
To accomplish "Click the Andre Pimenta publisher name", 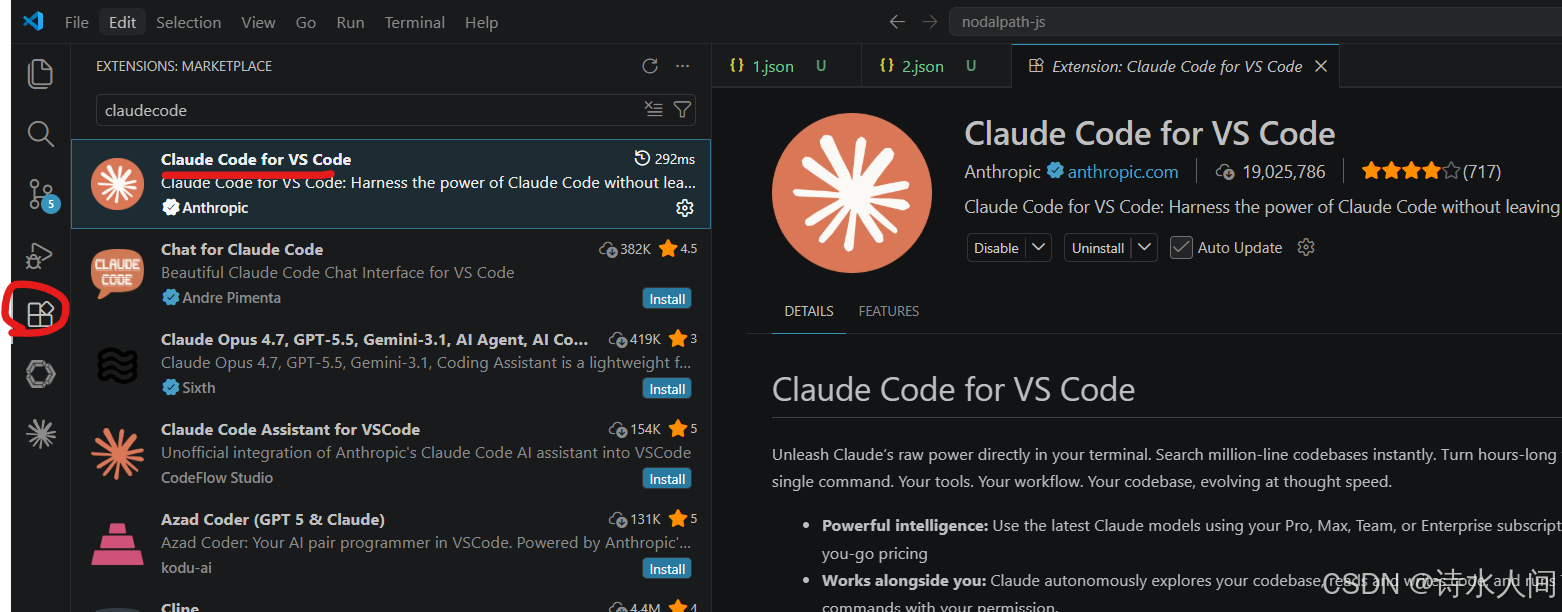I will click(231, 298).
